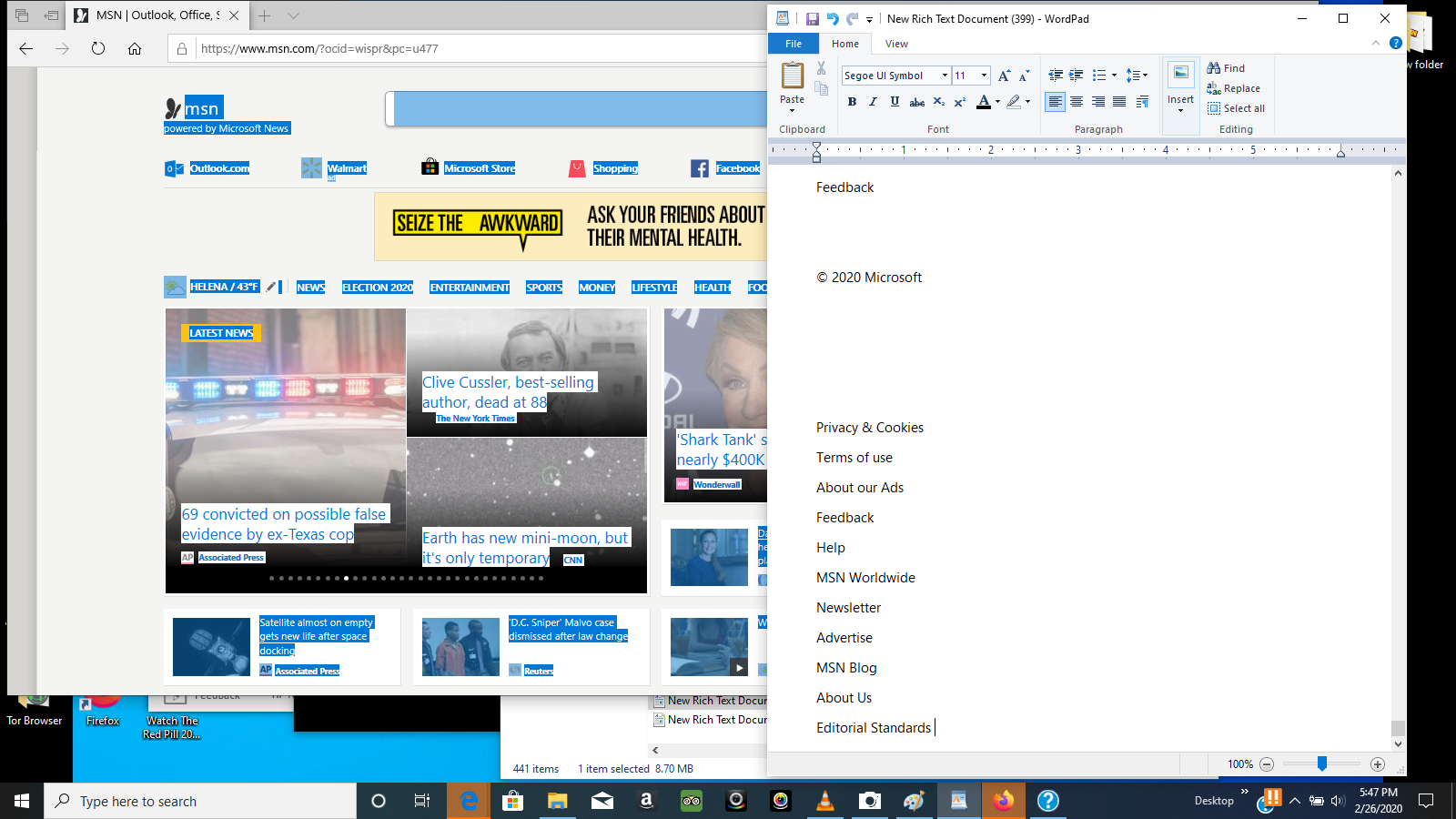Cut the selection with the scissors icon
The height and width of the screenshot is (819, 1456).
click(x=821, y=68)
